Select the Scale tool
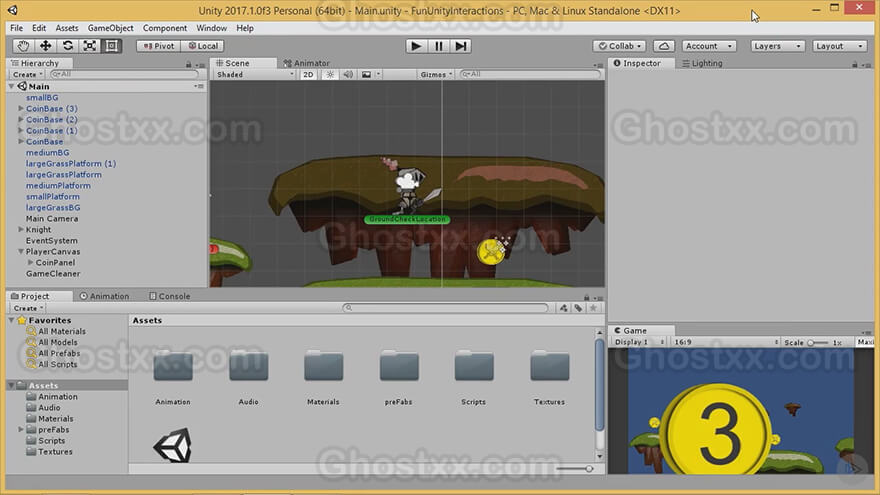Screen dimensions: 880x495 [89, 46]
